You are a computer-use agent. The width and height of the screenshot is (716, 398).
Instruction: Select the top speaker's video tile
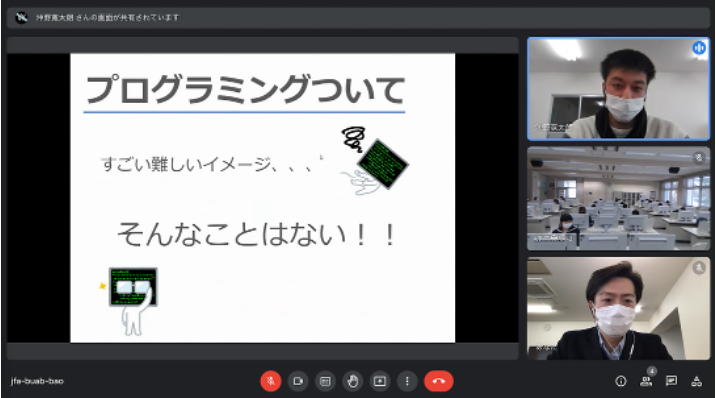618,89
